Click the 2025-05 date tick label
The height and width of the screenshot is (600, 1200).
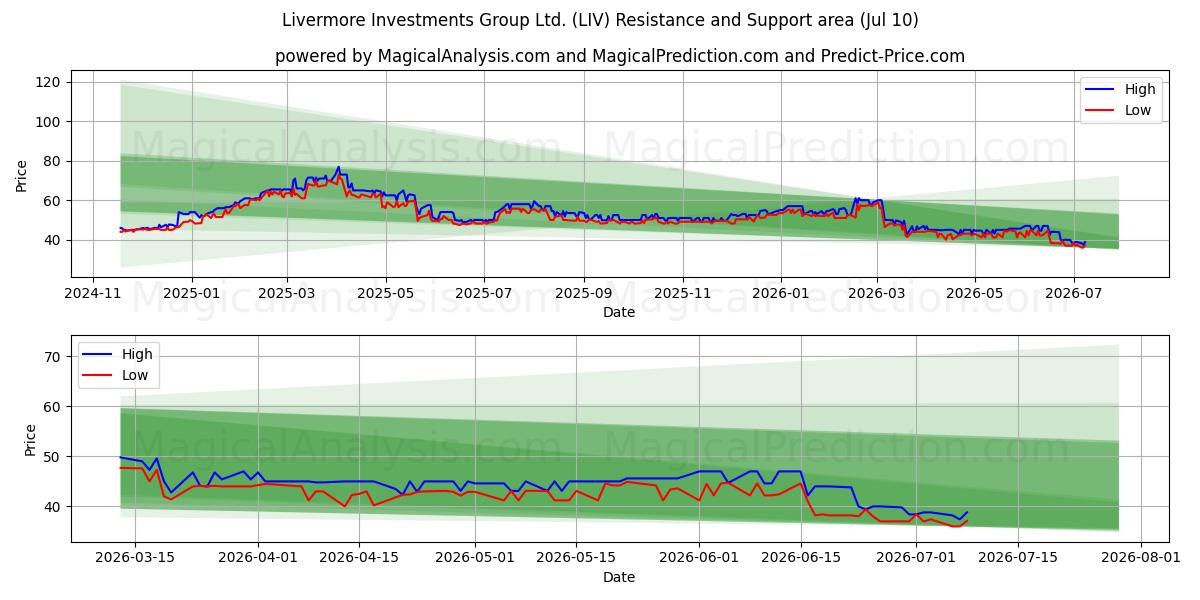coord(386,293)
